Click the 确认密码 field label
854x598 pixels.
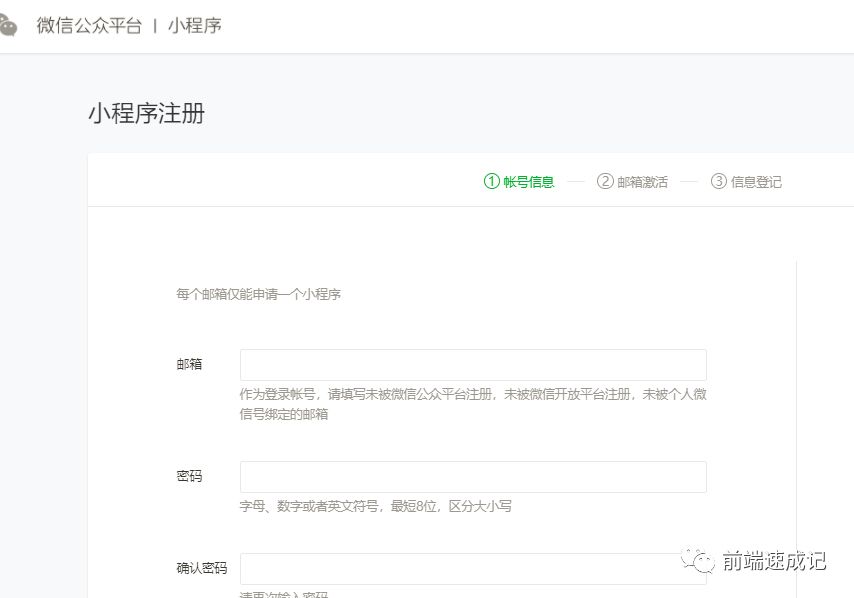click(x=202, y=568)
